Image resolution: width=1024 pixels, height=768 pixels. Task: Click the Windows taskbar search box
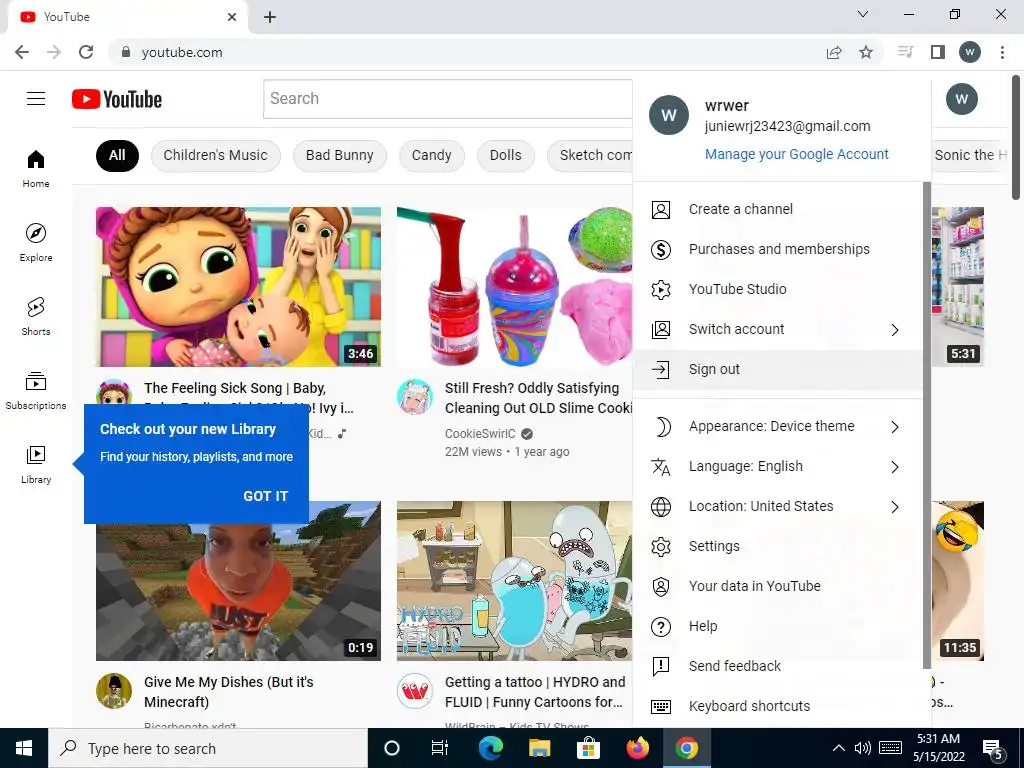coord(208,748)
